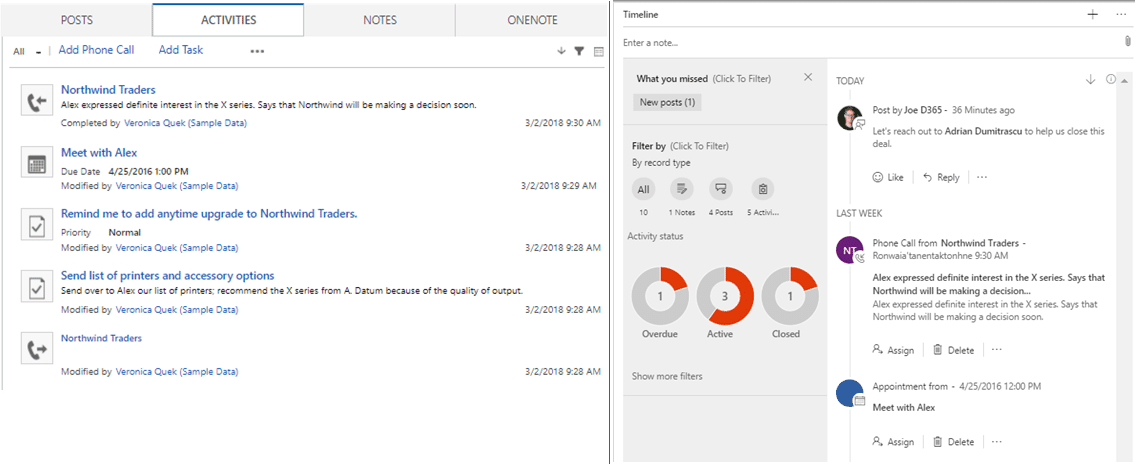
Task: Click outgoing phone call icon at bottom activity
Action: point(35,349)
